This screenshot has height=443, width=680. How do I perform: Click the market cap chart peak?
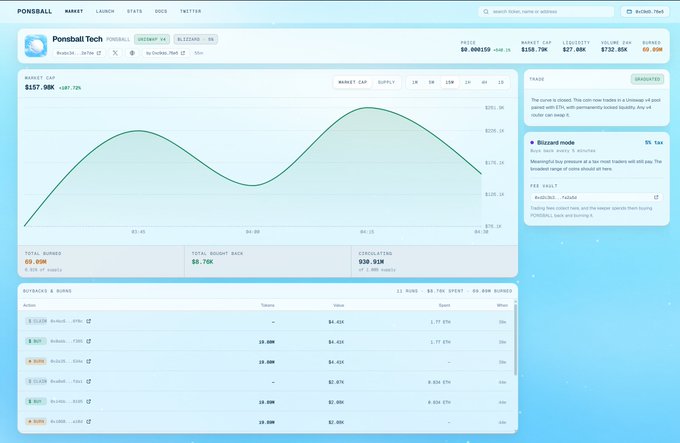tap(368, 107)
